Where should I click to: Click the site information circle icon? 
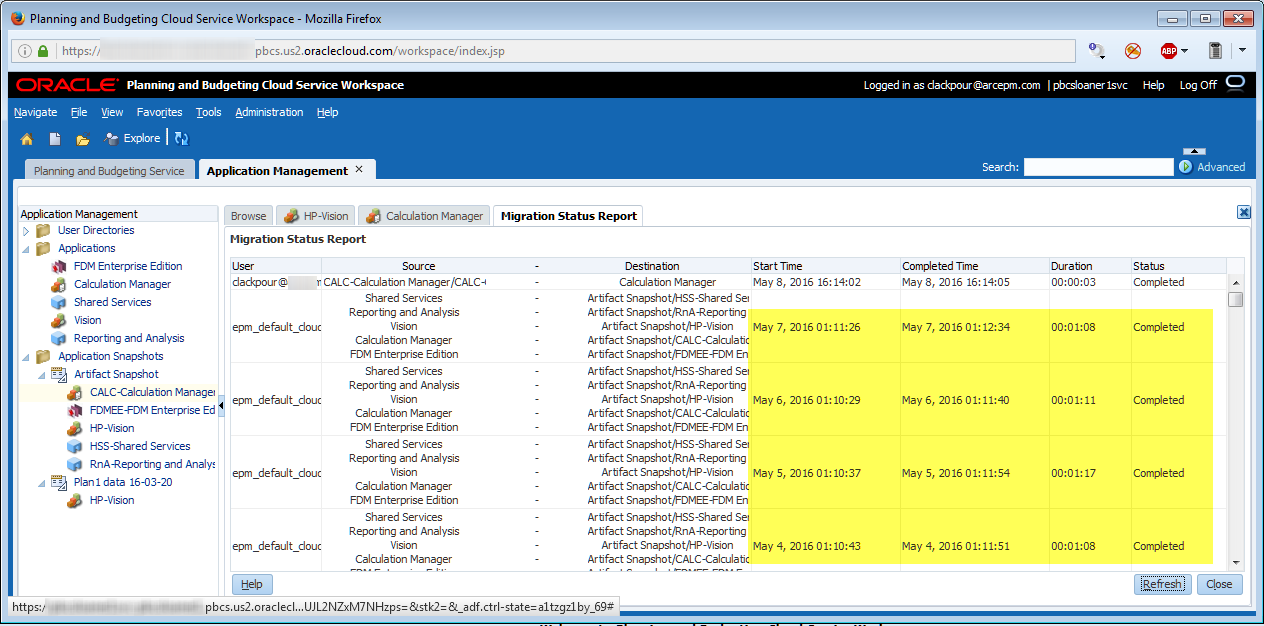pyautogui.click(x=24, y=51)
